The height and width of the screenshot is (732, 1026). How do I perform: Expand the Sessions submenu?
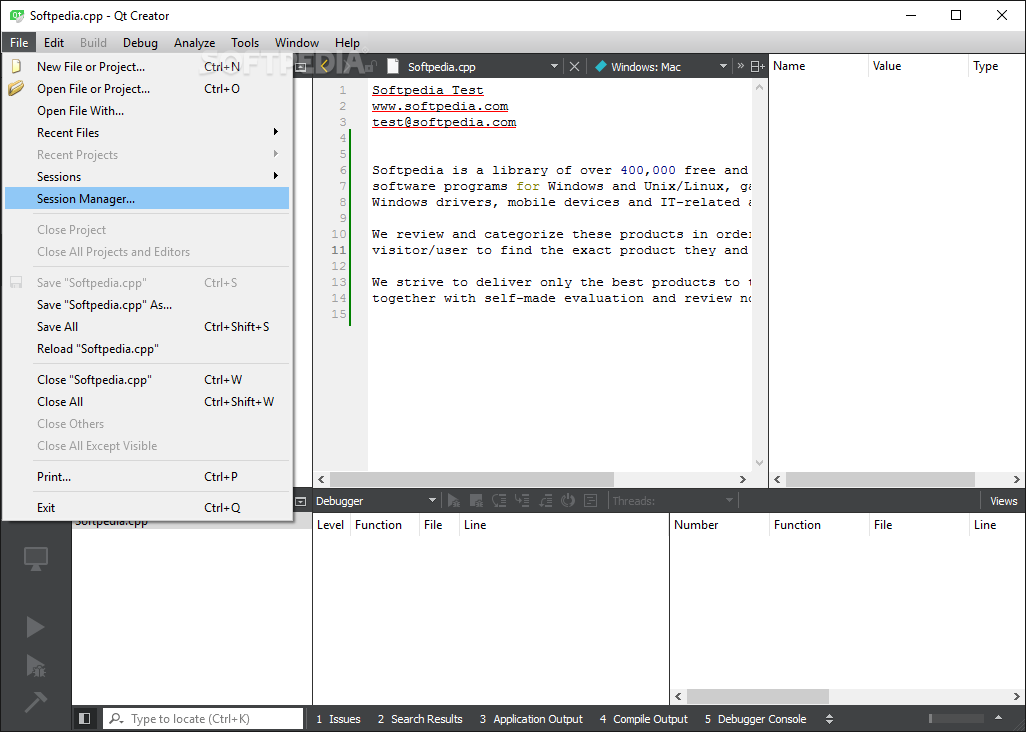pyautogui.click(x=147, y=177)
